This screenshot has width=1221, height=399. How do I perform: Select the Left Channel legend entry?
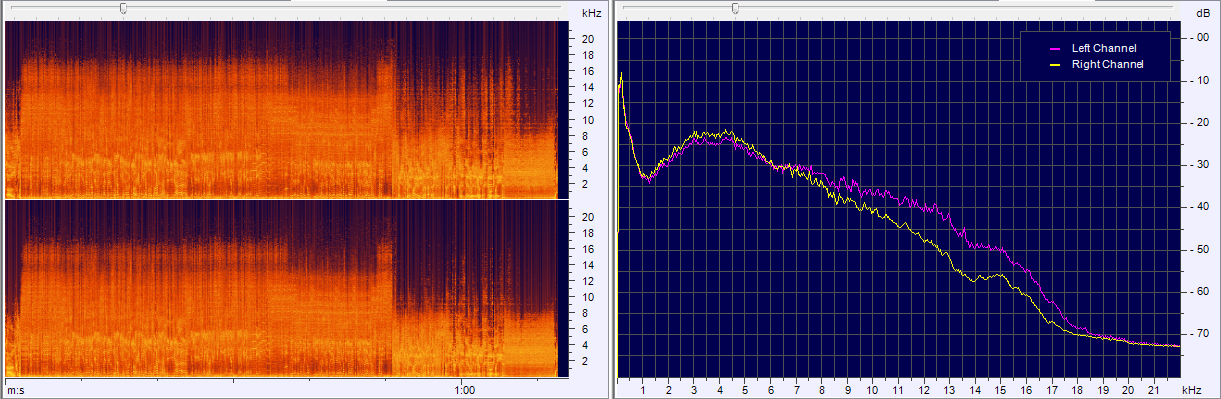click(x=1105, y=48)
